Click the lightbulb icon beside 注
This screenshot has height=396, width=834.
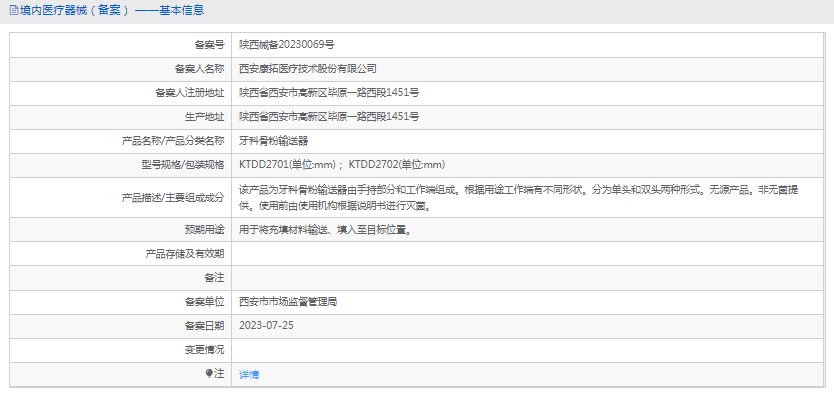[x=209, y=374]
